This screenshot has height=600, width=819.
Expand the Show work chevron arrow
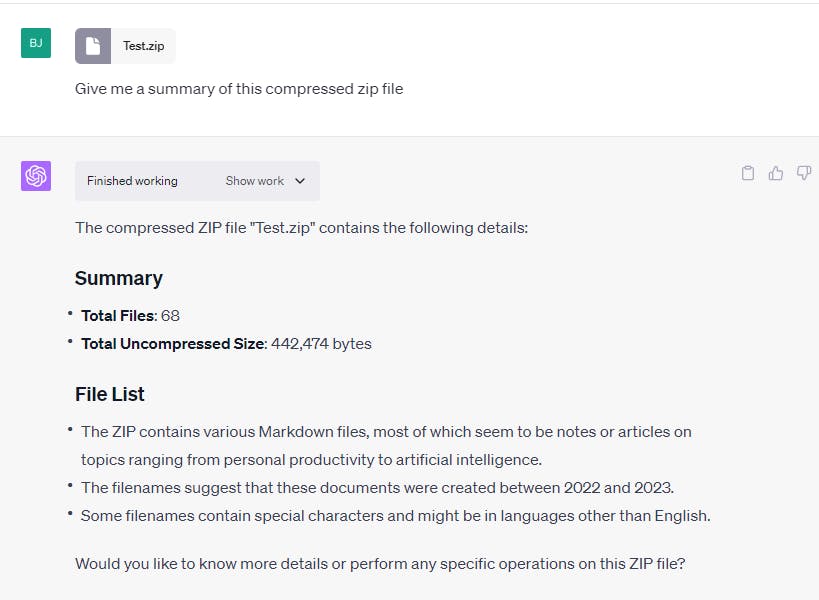[300, 181]
